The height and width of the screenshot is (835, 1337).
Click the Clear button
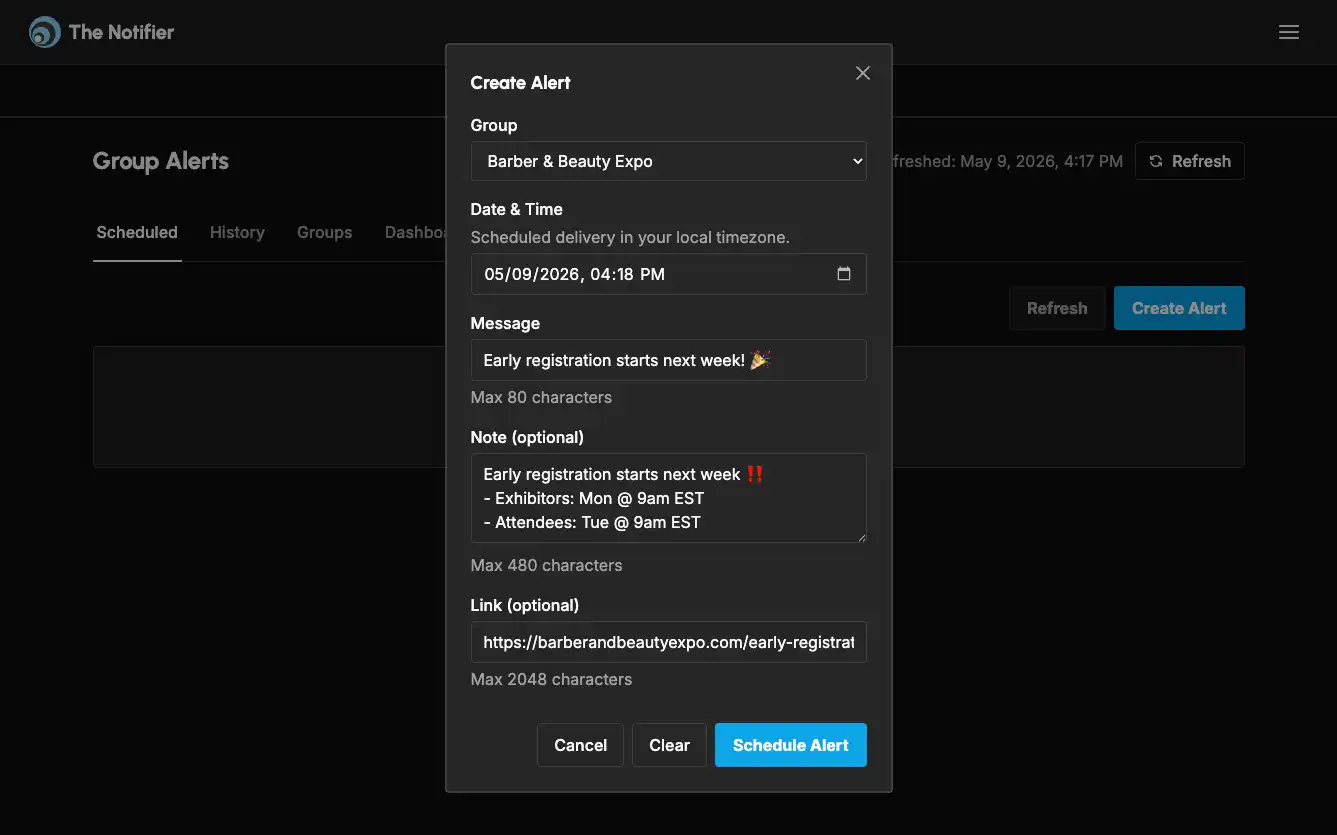(x=669, y=745)
